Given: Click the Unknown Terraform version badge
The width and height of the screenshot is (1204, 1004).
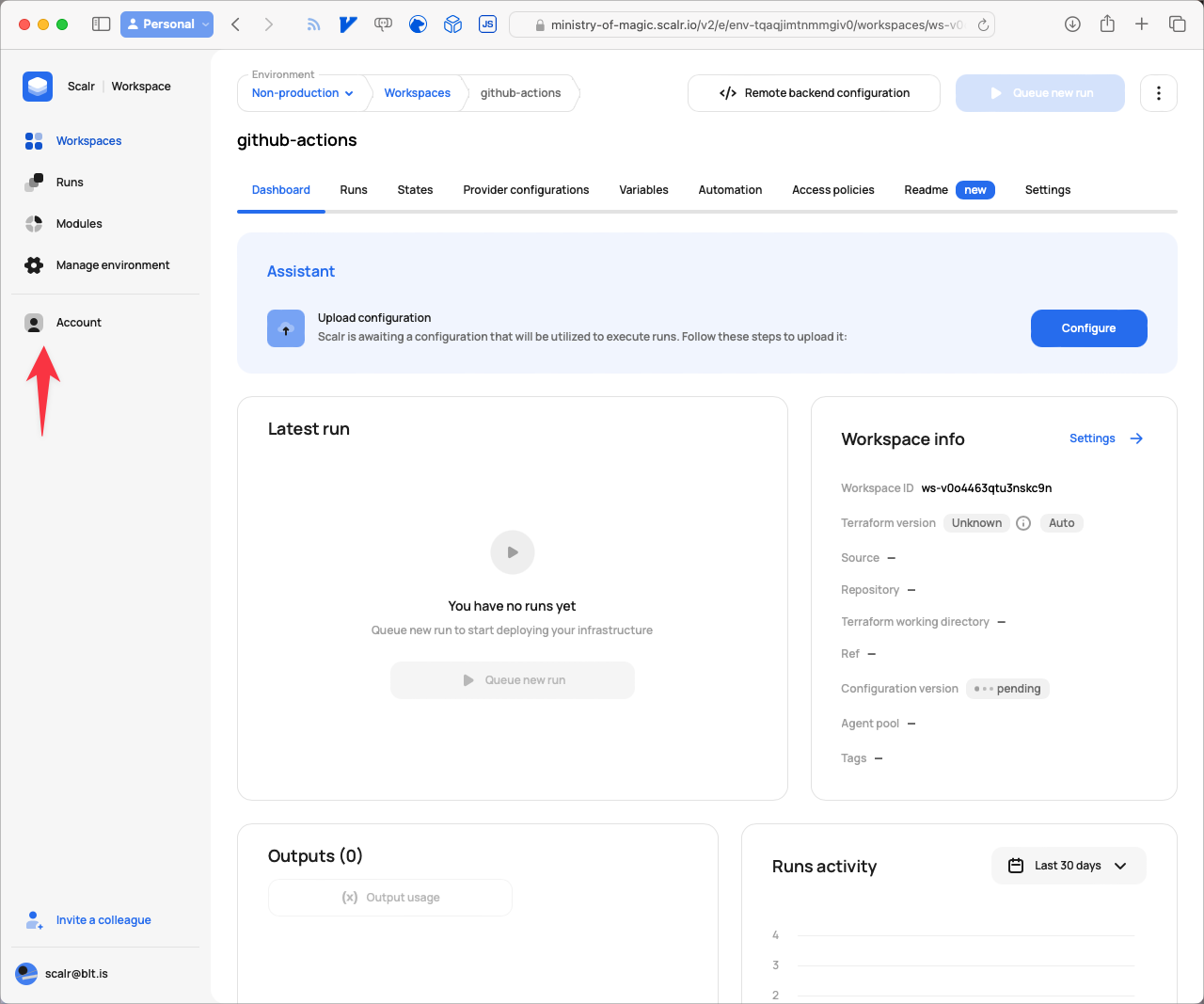Looking at the screenshot, I should point(976,523).
